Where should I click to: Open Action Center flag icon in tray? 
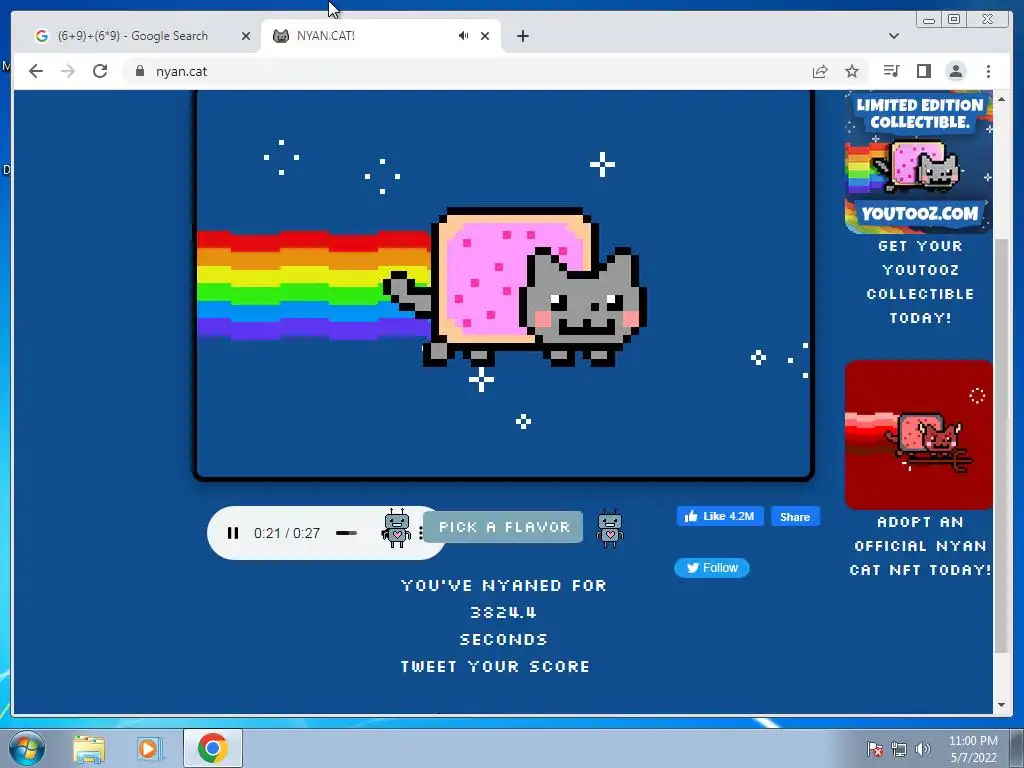(x=875, y=749)
